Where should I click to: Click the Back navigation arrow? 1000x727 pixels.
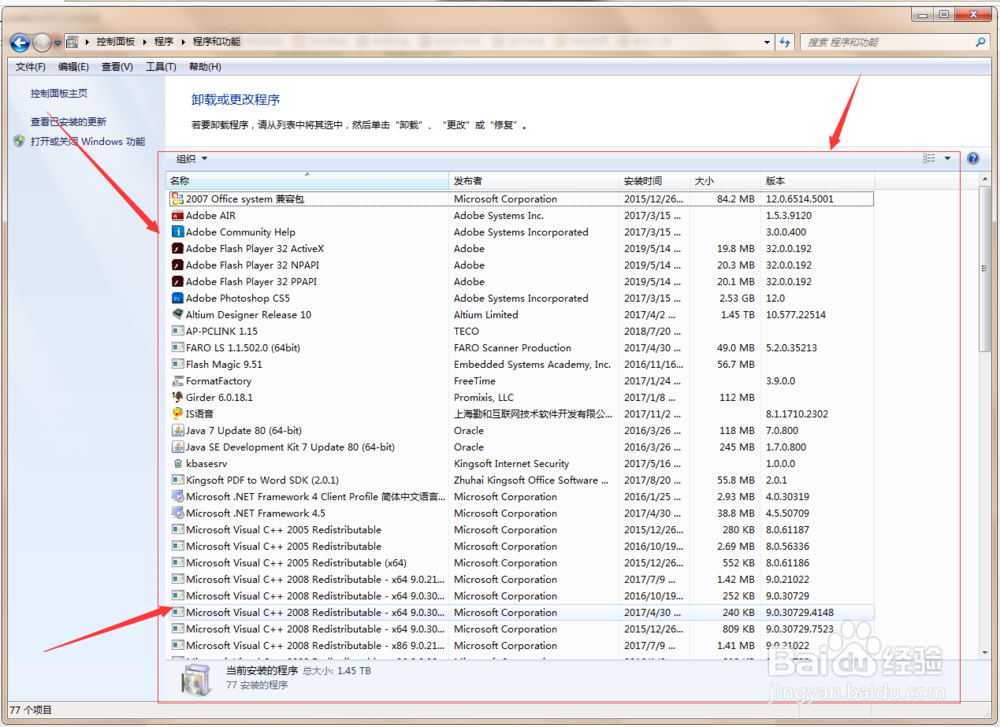tap(20, 43)
